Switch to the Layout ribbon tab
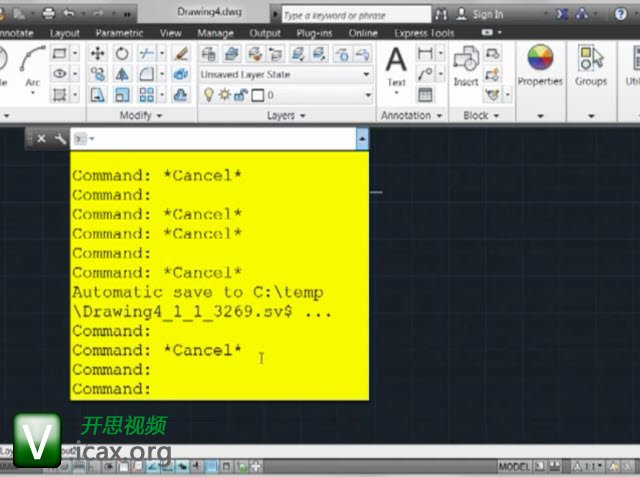 point(64,33)
